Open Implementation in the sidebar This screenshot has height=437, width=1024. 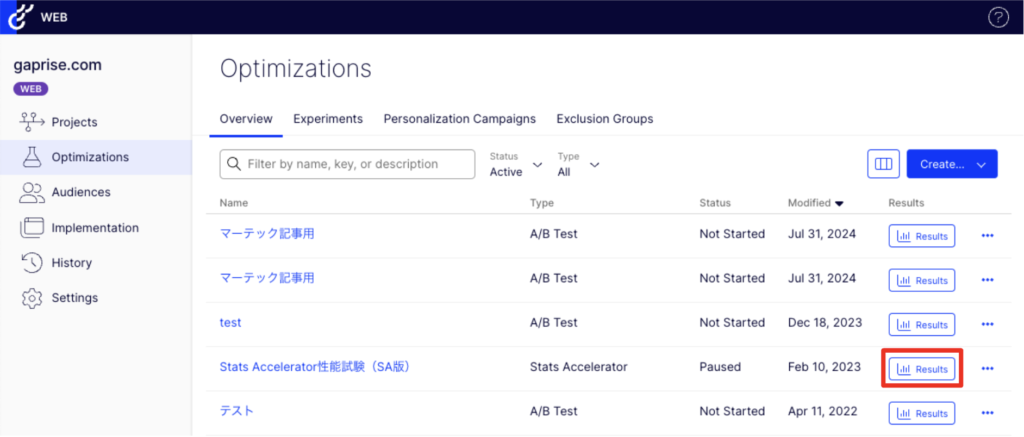pos(94,228)
